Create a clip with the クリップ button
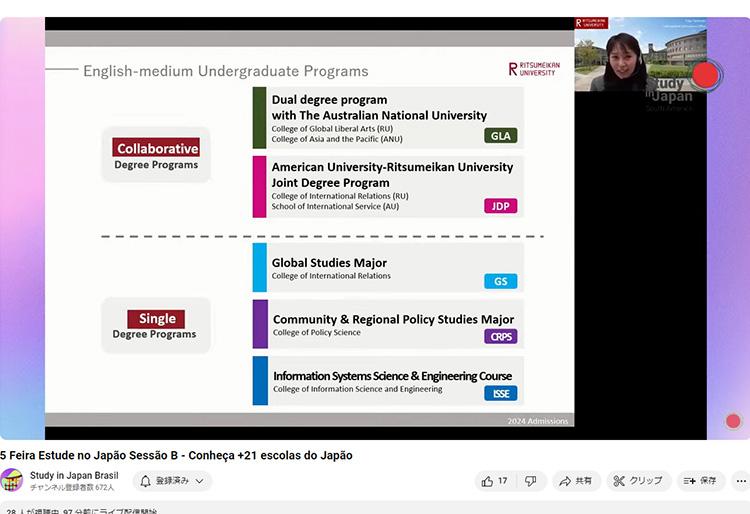Viewport: 750px width, 514px height. click(x=639, y=481)
